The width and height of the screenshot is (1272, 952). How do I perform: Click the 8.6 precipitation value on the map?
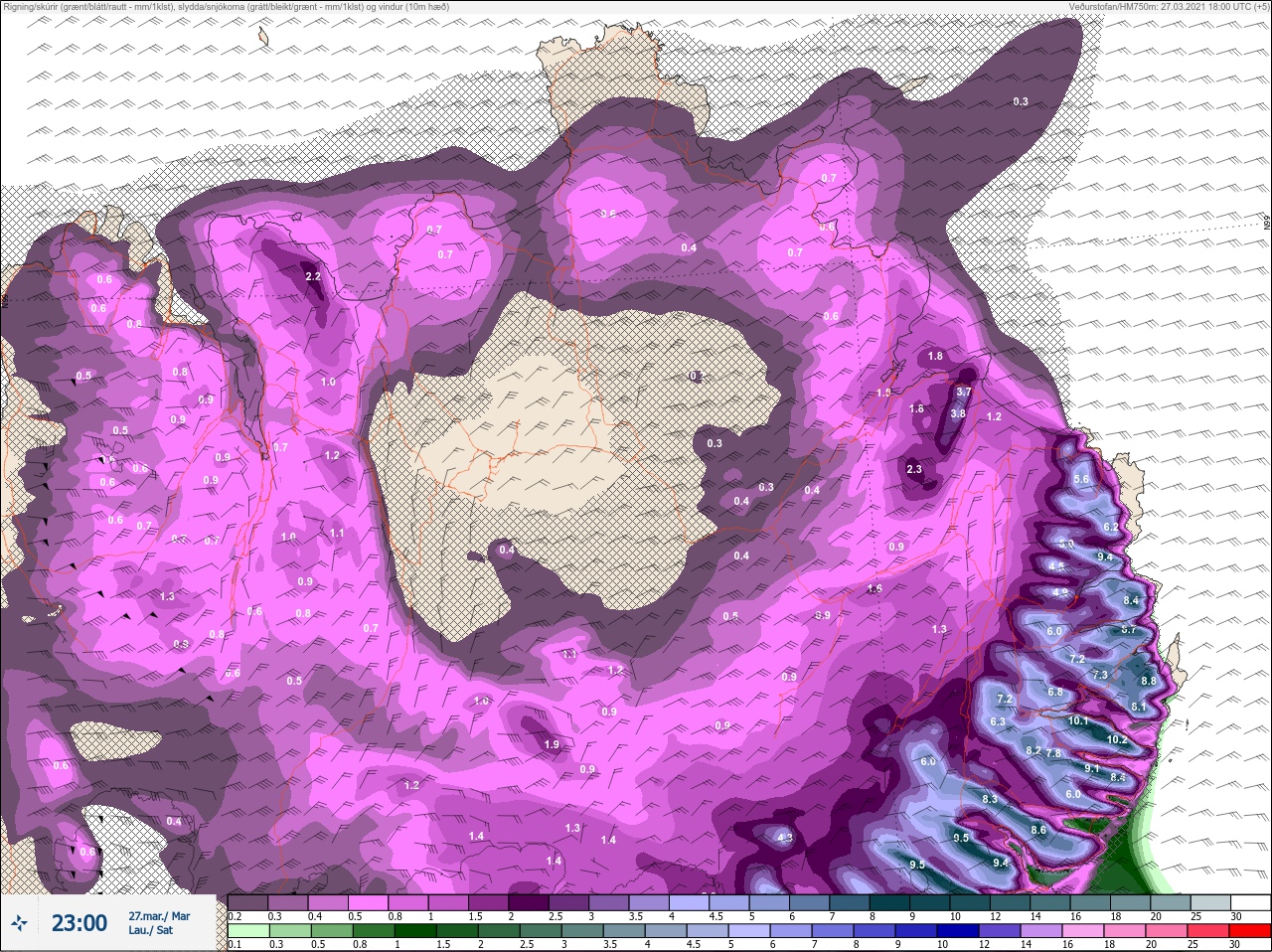coord(1038,830)
